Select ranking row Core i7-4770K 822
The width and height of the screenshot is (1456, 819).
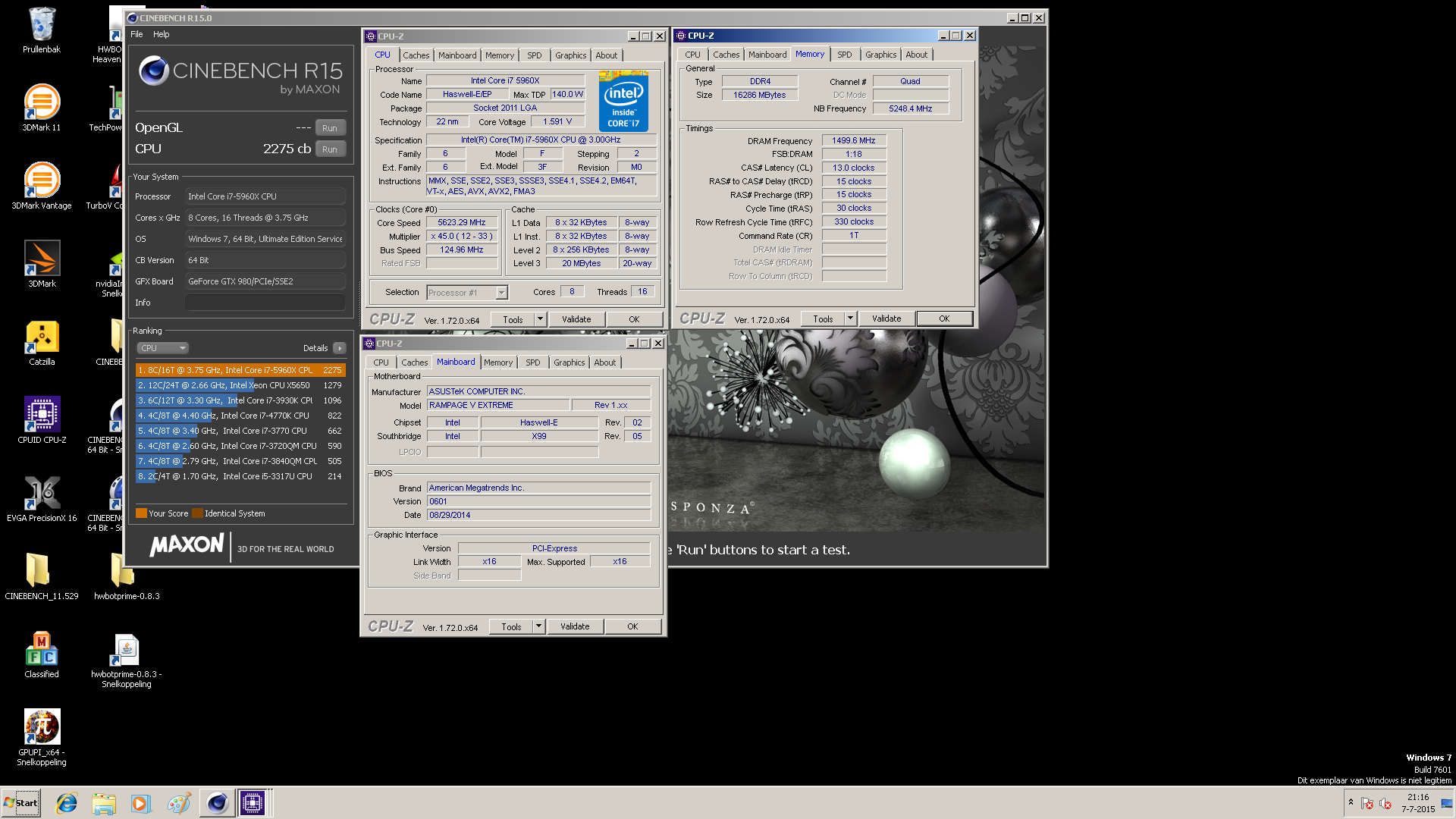(x=240, y=416)
